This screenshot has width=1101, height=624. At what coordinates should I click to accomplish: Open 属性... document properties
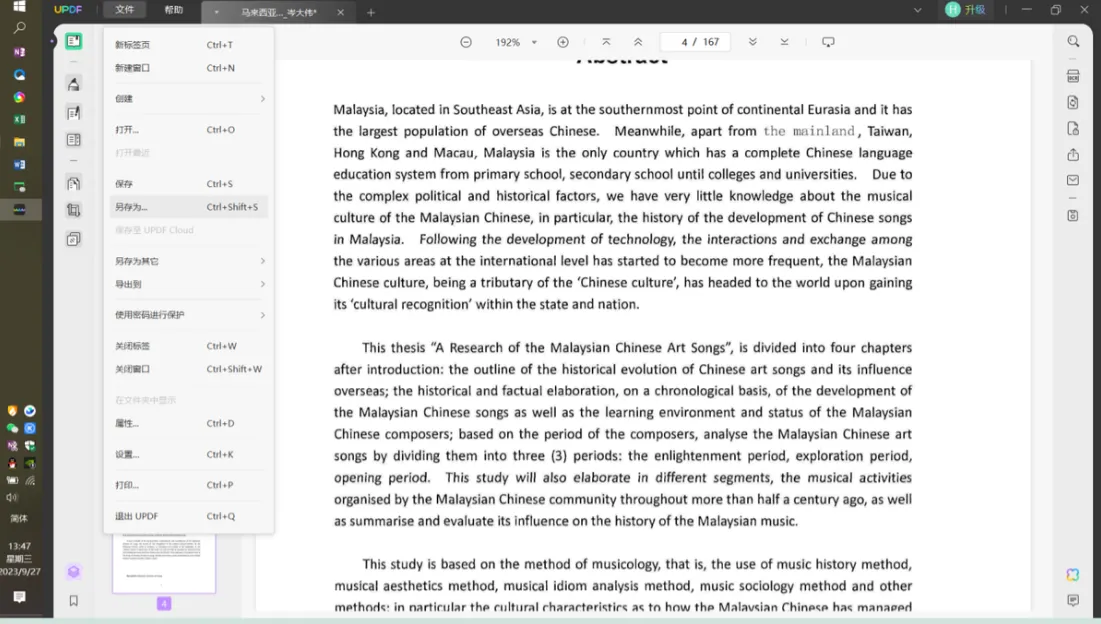(190, 423)
